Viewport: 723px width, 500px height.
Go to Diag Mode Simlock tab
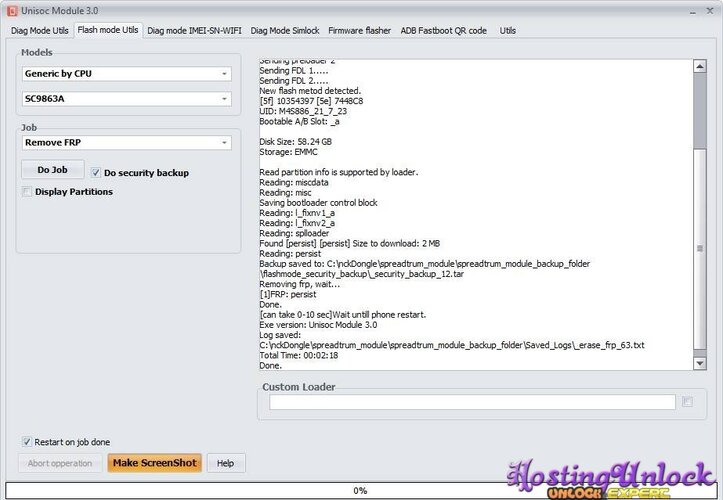(x=285, y=30)
